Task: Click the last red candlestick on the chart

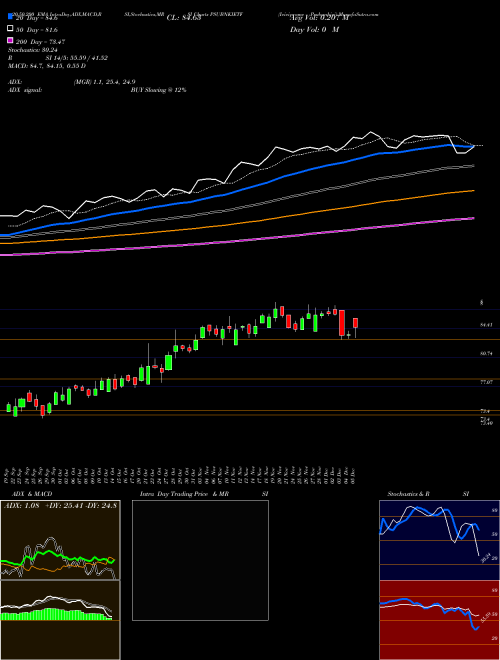Action: (356, 323)
